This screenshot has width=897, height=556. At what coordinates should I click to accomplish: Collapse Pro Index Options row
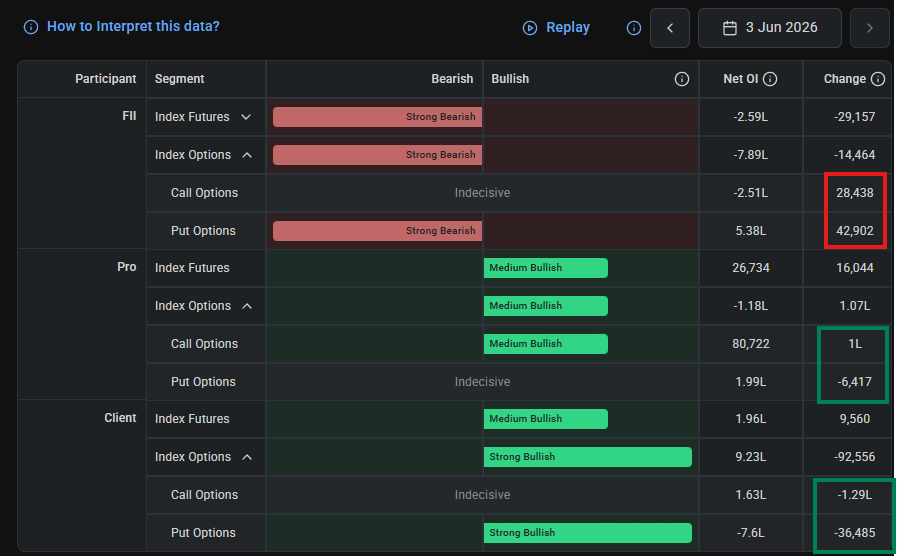pos(247,306)
